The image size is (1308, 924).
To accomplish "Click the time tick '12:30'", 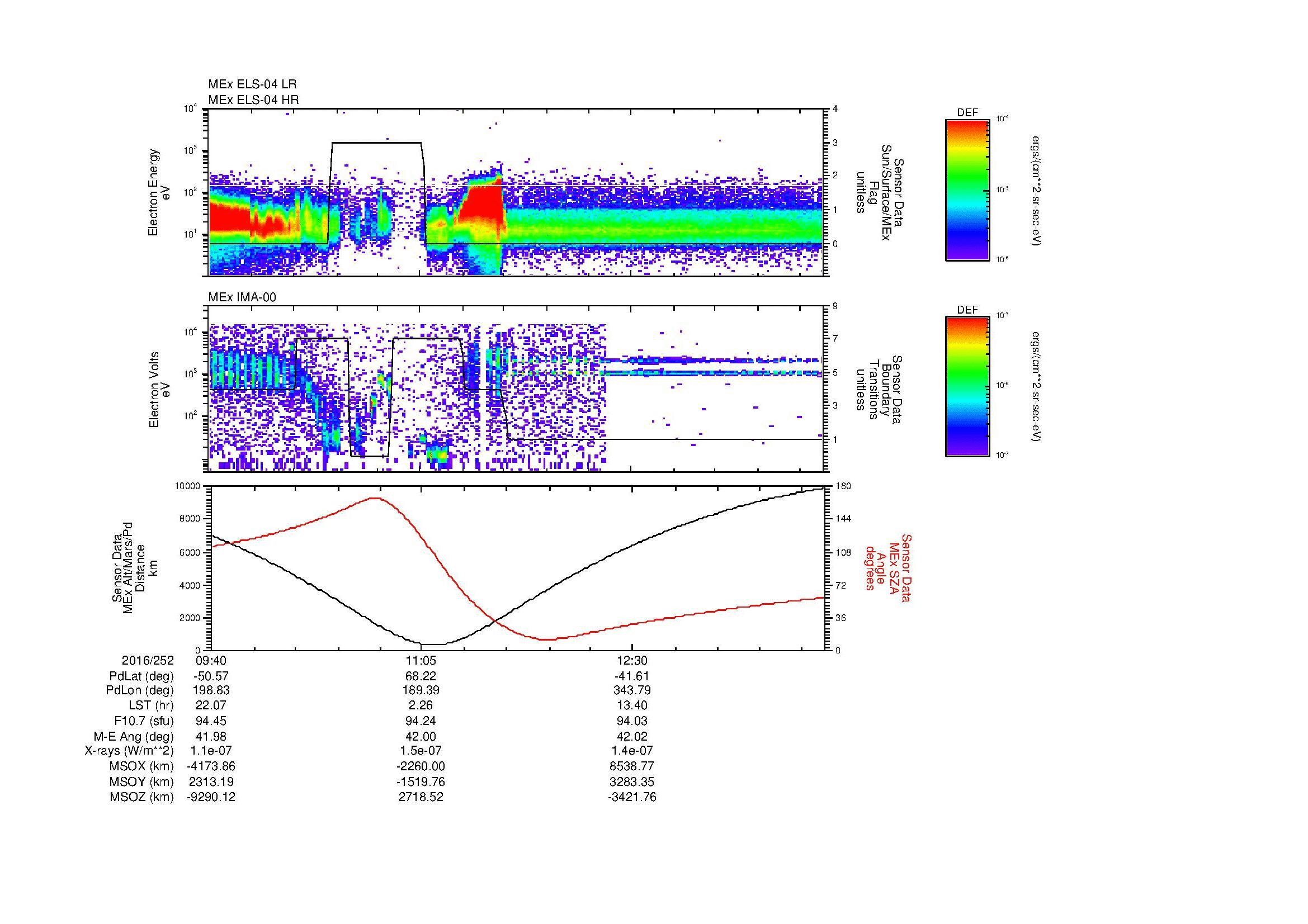I will point(632,661).
